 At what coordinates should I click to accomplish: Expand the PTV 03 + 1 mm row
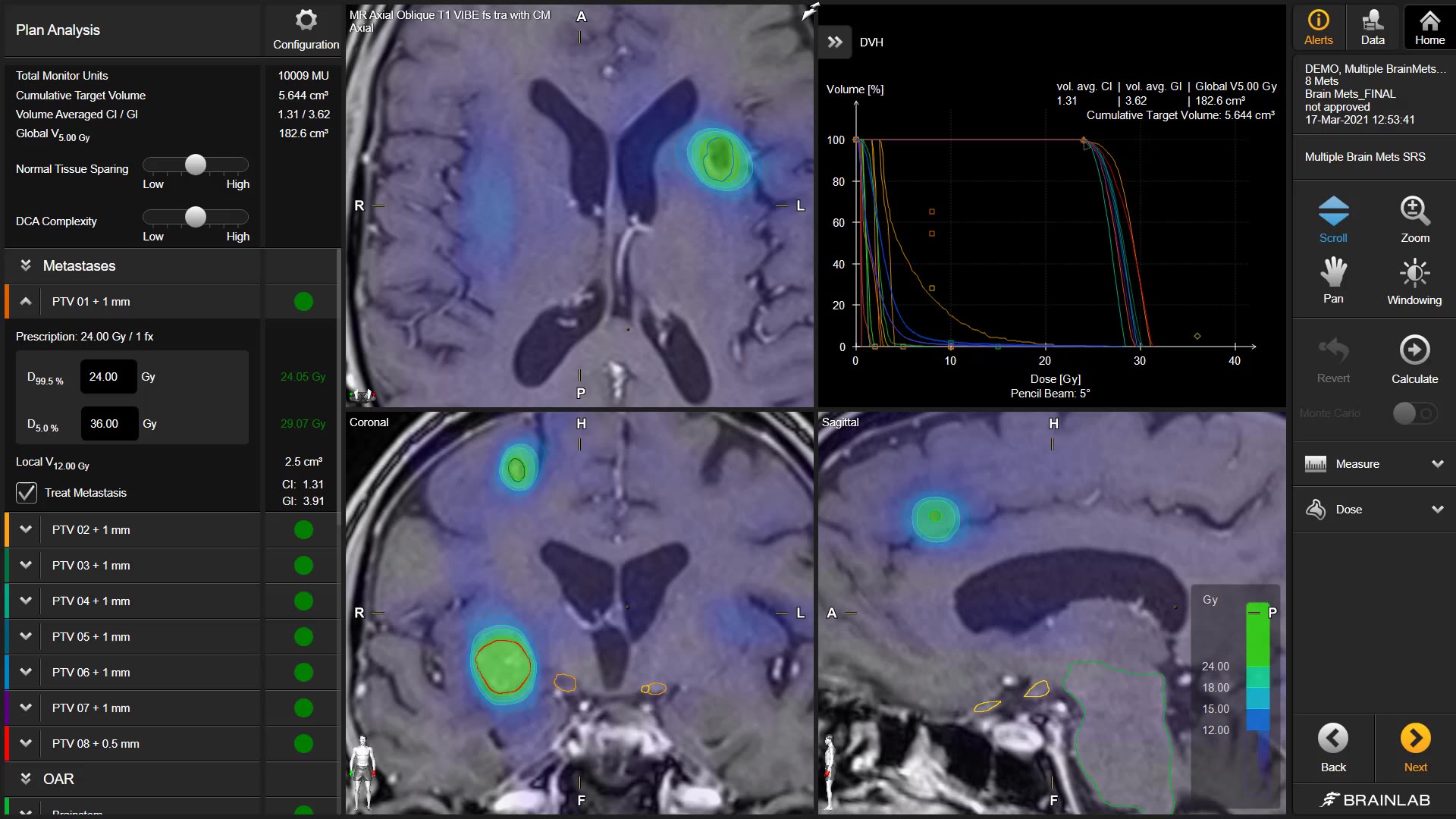pos(26,566)
